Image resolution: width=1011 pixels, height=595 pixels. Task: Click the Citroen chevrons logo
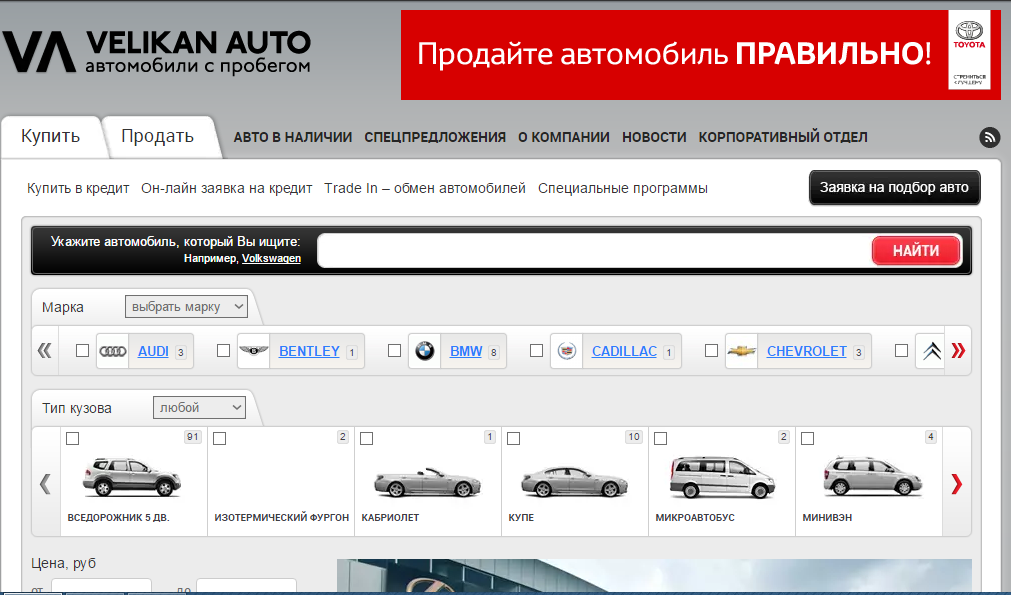tap(931, 351)
